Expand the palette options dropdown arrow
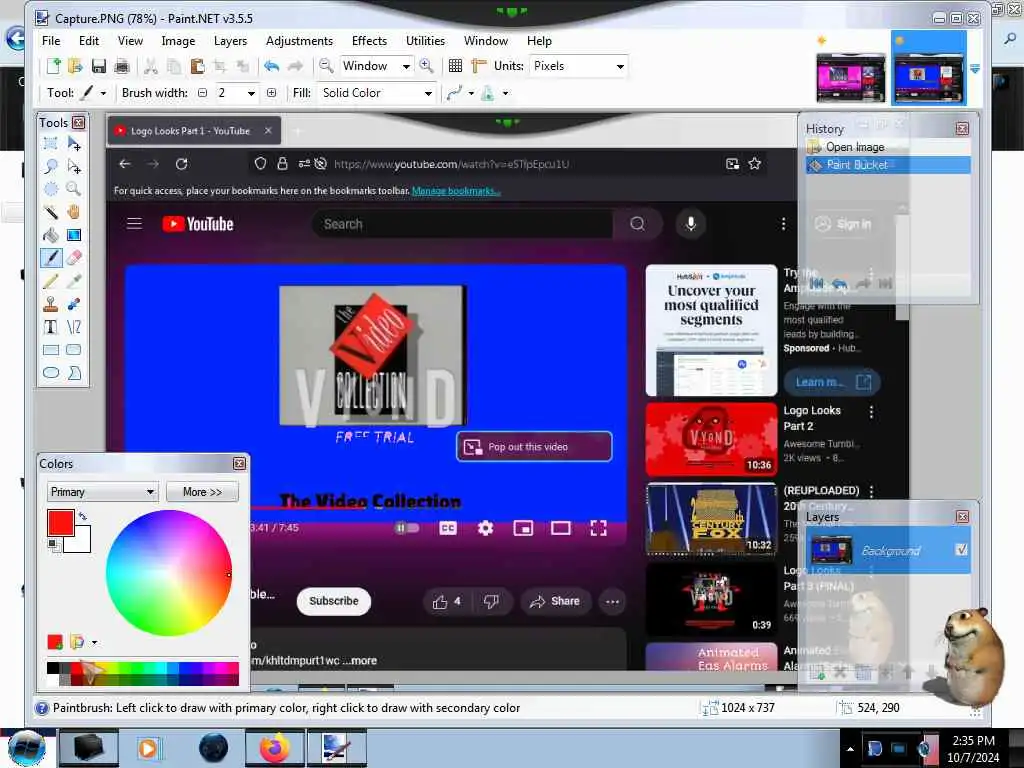 pos(95,643)
